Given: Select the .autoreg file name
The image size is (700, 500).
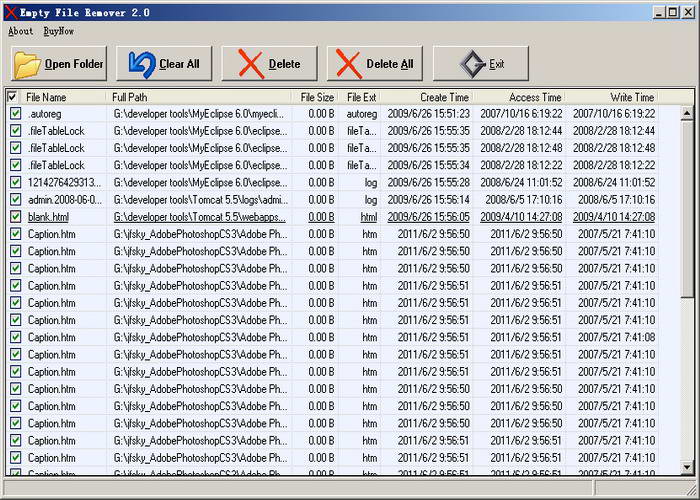Looking at the screenshot, I should (45, 114).
